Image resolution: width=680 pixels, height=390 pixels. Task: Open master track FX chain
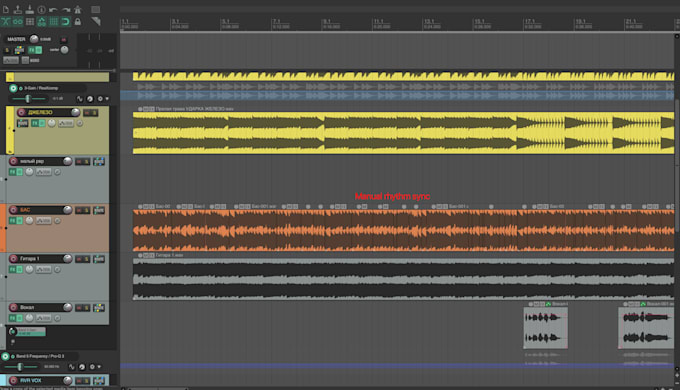[32, 50]
